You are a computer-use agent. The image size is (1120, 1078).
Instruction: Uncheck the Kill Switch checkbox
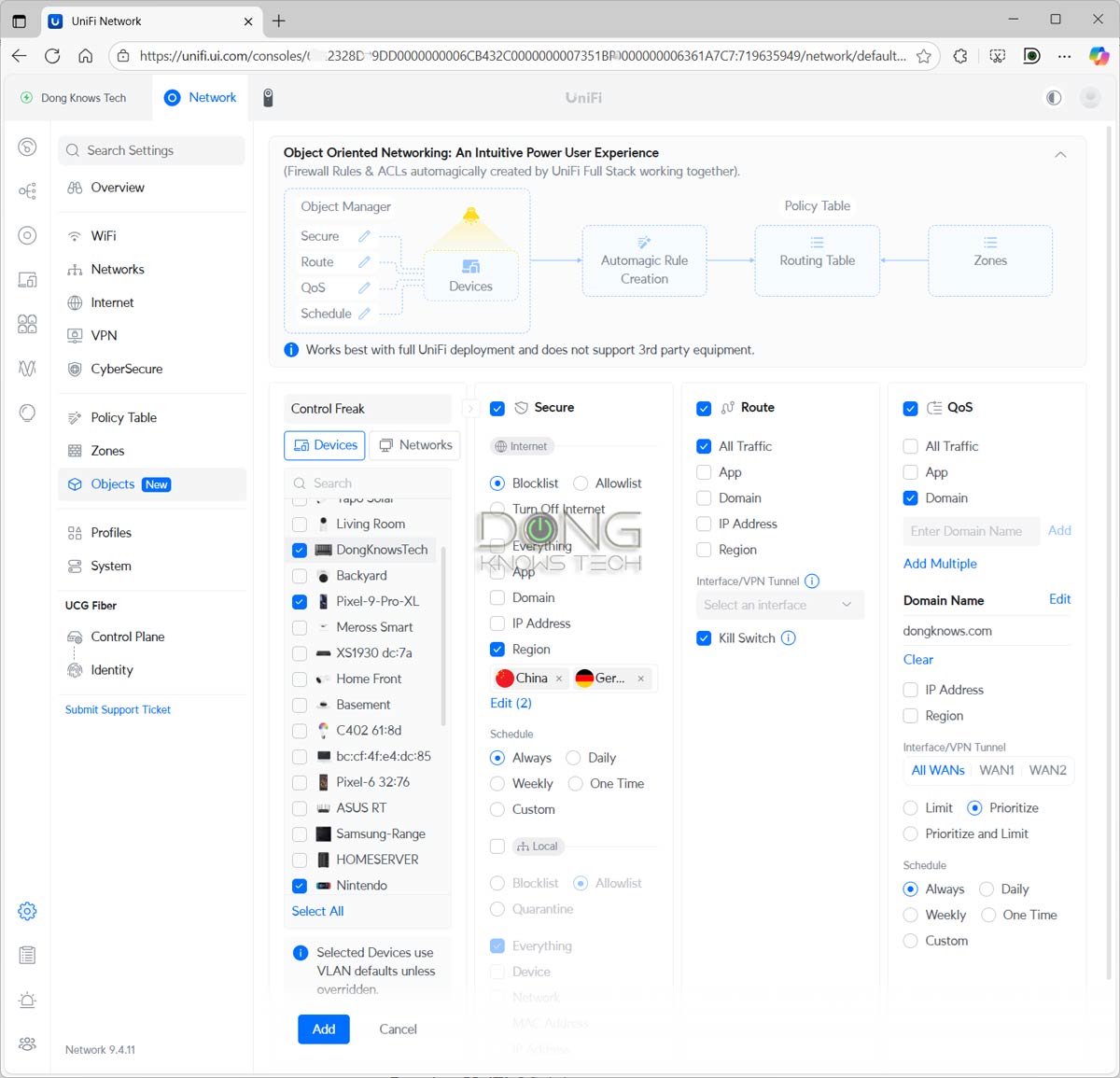tap(704, 638)
